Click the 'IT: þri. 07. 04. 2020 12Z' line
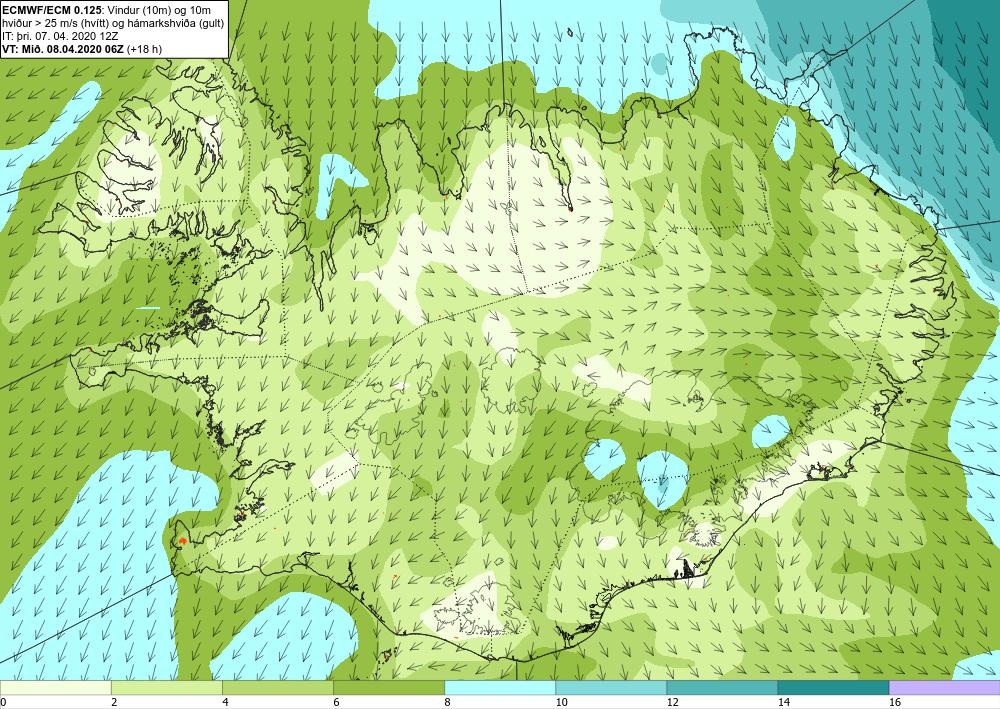This screenshot has height=709, width=1000. point(59,36)
